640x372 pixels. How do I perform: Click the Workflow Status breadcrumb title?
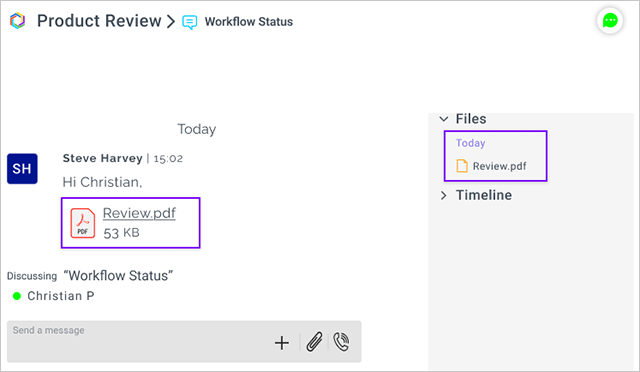pos(249,22)
